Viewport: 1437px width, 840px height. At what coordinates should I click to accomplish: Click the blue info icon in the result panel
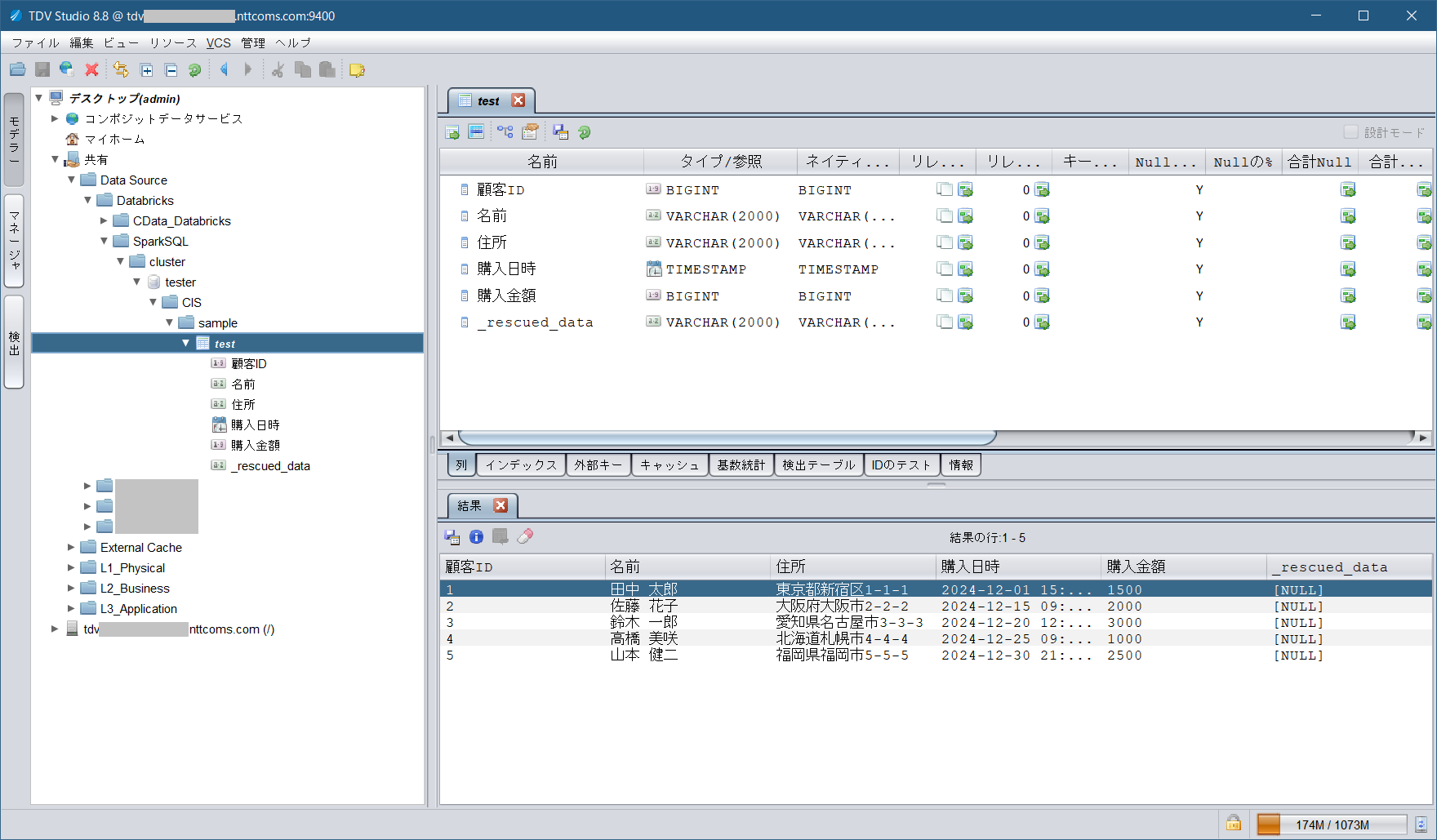tap(477, 536)
